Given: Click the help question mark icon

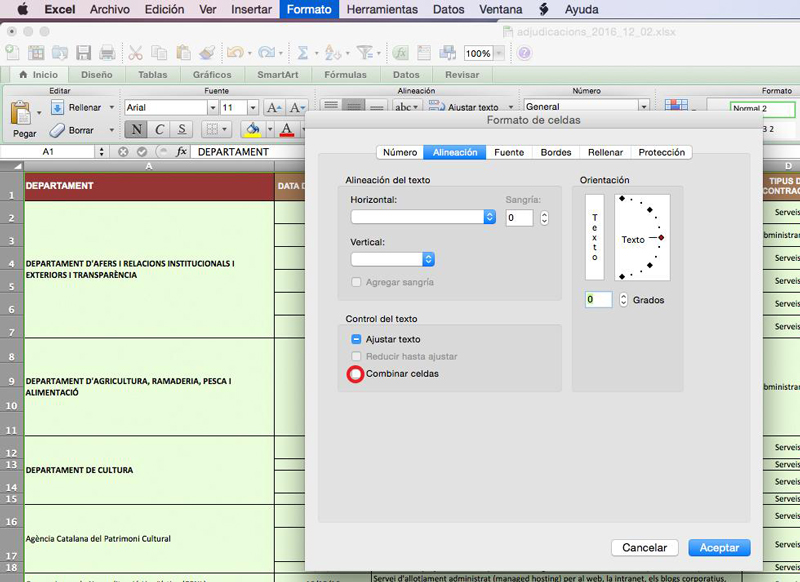Looking at the screenshot, I should click(x=524, y=53).
